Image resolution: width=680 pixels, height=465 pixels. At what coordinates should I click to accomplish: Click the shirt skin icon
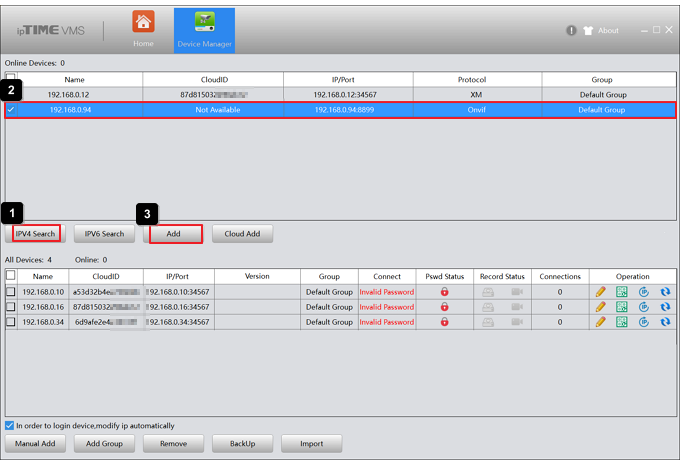click(x=588, y=30)
